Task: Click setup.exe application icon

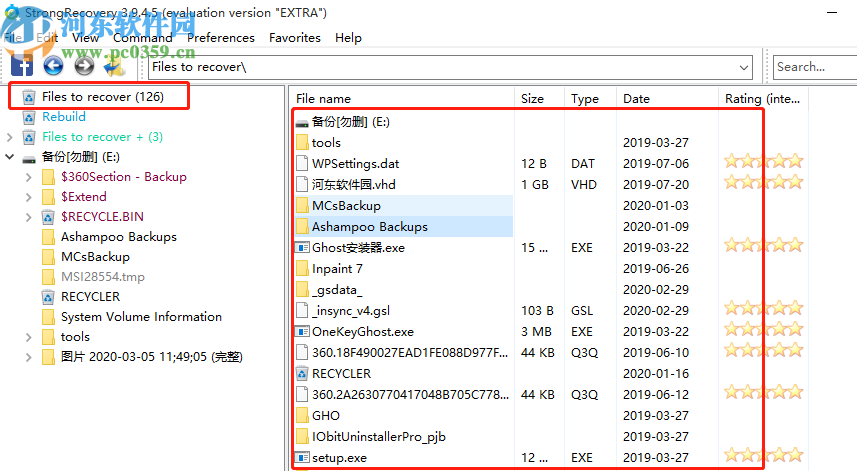Action: pos(302,458)
